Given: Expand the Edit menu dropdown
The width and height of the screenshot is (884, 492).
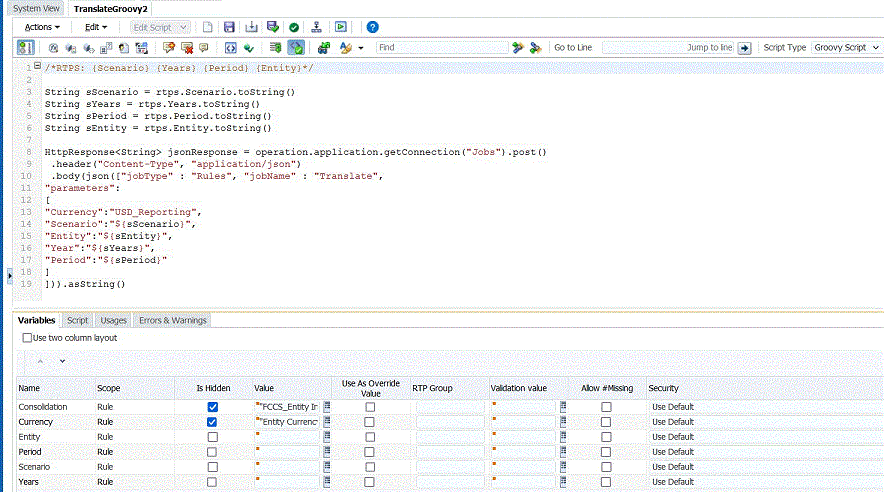Looking at the screenshot, I should pos(97,27).
